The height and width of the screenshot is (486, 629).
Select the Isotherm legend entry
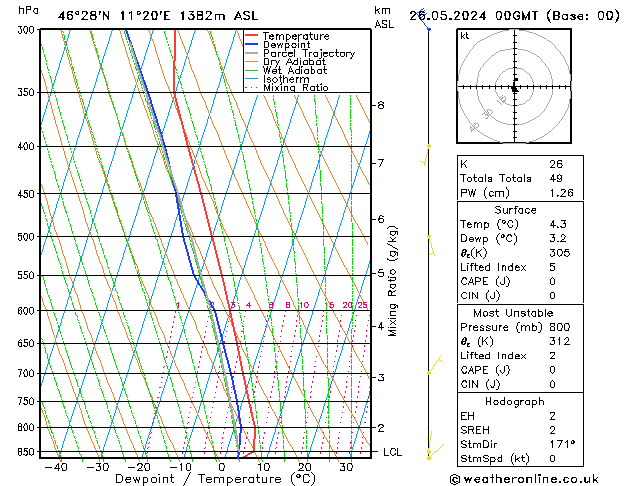tap(286, 79)
